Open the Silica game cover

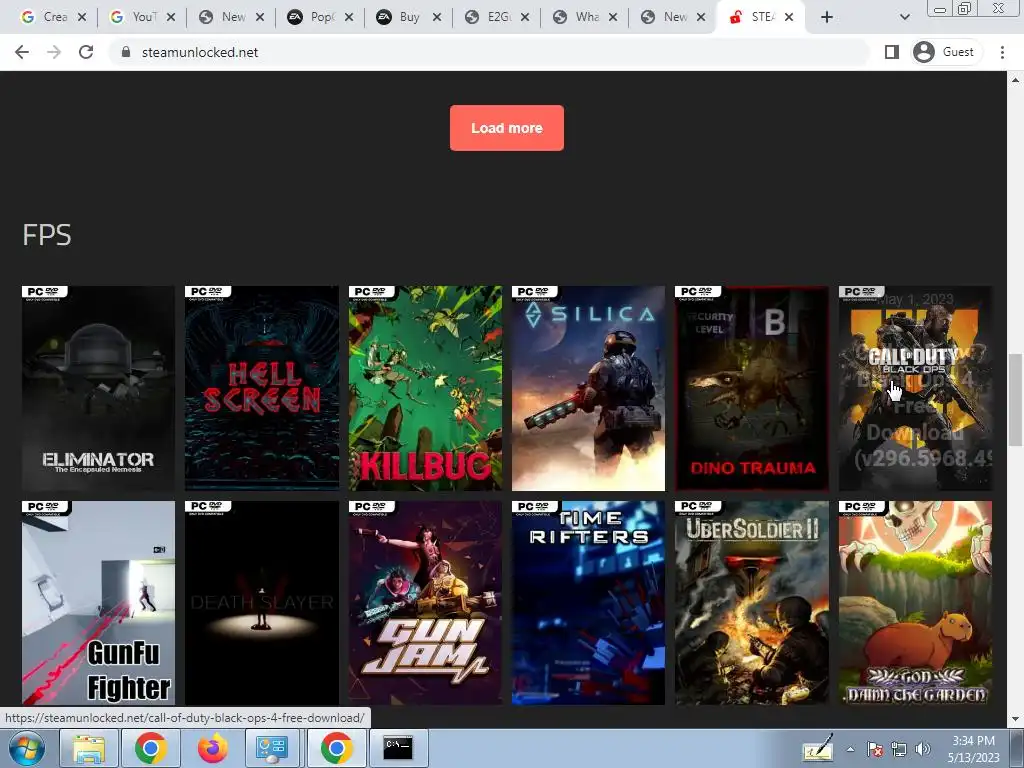(x=588, y=388)
